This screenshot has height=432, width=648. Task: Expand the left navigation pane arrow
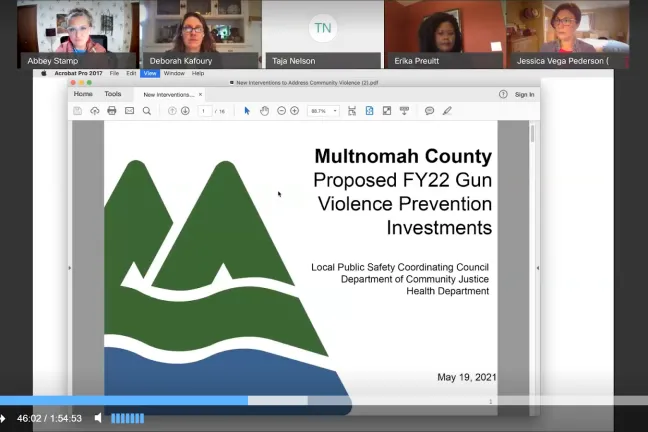pyautogui.click(x=69, y=268)
